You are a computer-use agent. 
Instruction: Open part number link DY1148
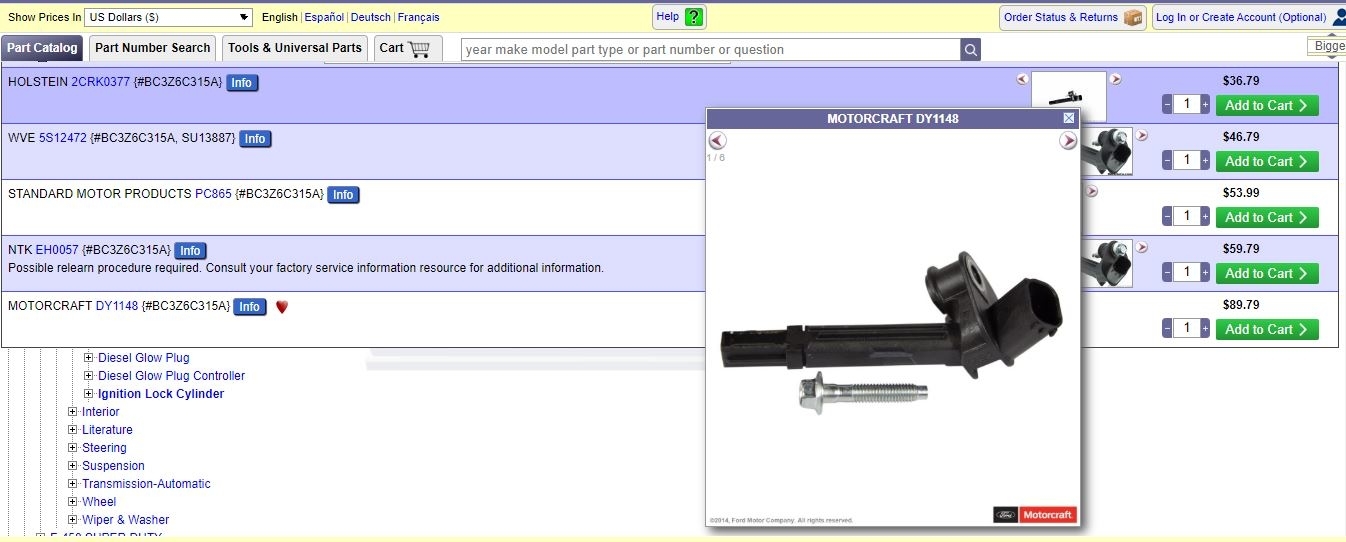[117, 306]
